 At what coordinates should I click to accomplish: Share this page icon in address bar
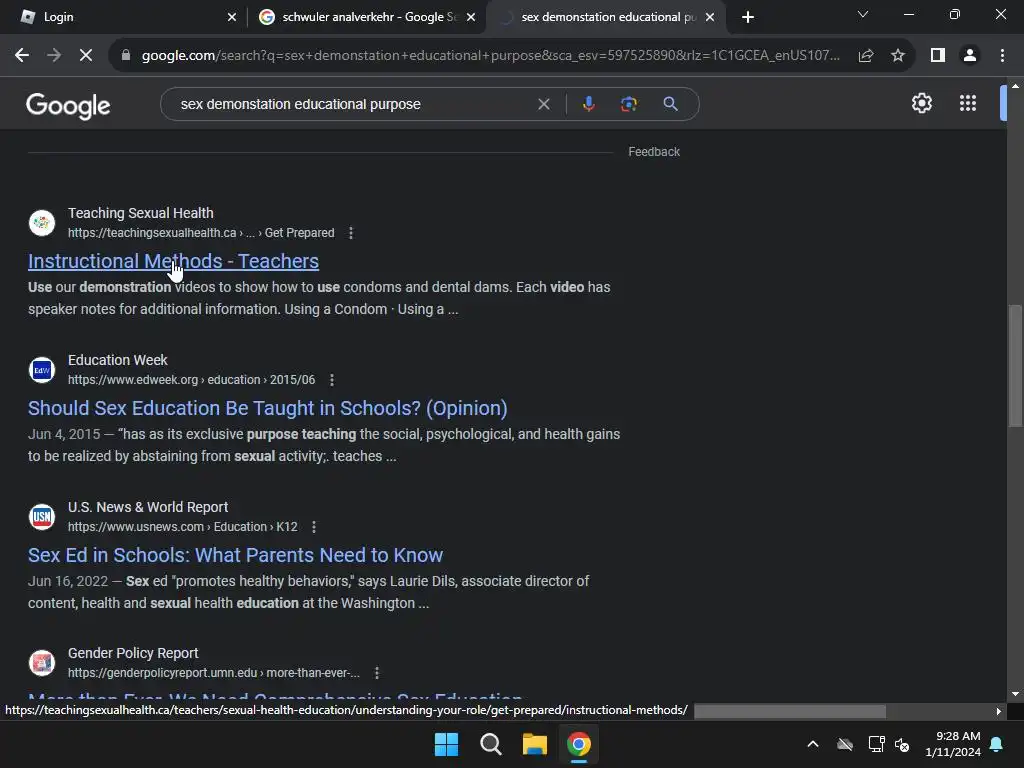[866, 56]
